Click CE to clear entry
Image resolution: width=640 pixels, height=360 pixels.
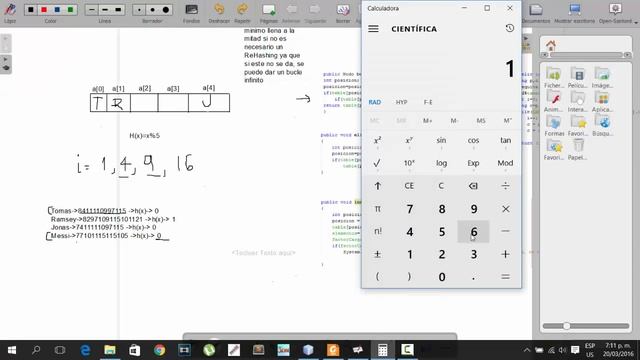tap(409, 186)
